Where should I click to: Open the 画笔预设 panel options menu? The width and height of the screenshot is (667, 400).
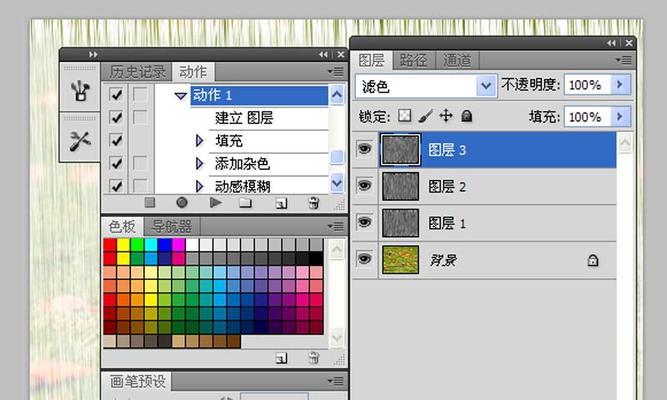pos(336,381)
